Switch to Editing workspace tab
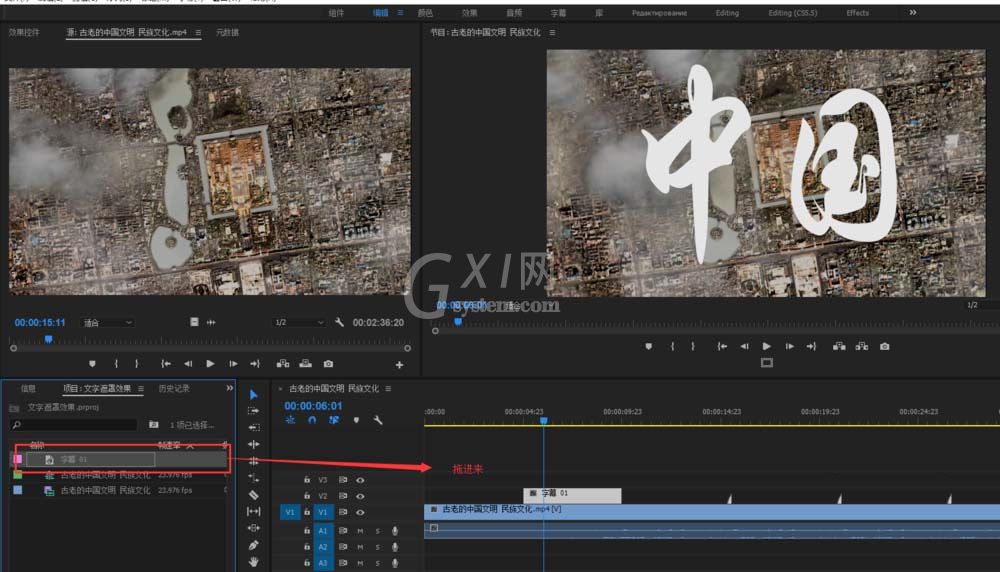This screenshot has height=572, width=1000. [x=727, y=13]
